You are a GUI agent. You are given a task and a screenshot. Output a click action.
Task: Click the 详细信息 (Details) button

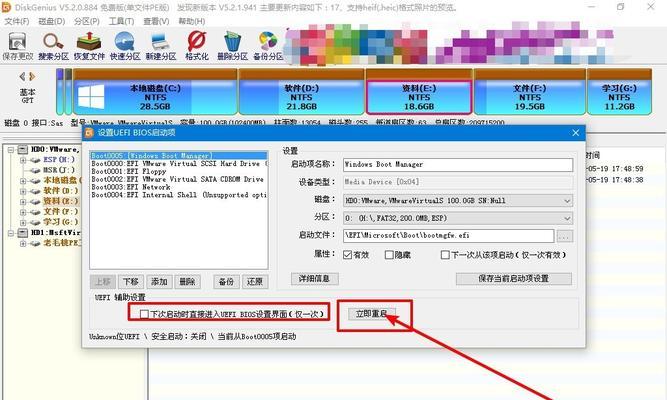click(315, 279)
